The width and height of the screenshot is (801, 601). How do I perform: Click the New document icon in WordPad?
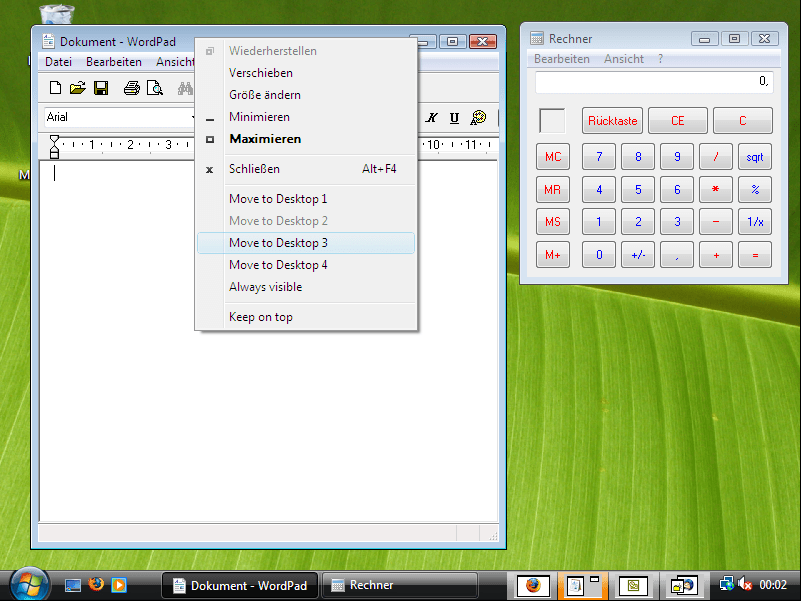click(x=55, y=88)
